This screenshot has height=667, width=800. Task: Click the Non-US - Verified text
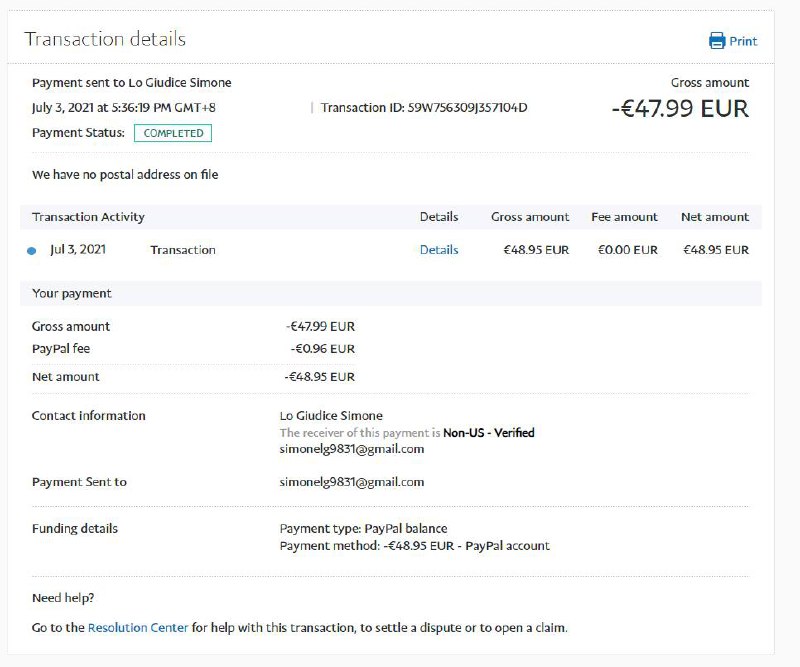(489, 433)
